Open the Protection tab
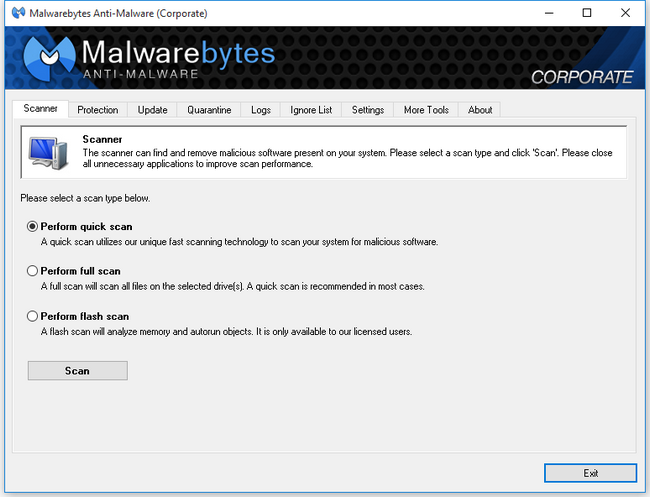650x497 pixels. pyautogui.click(x=98, y=110)
